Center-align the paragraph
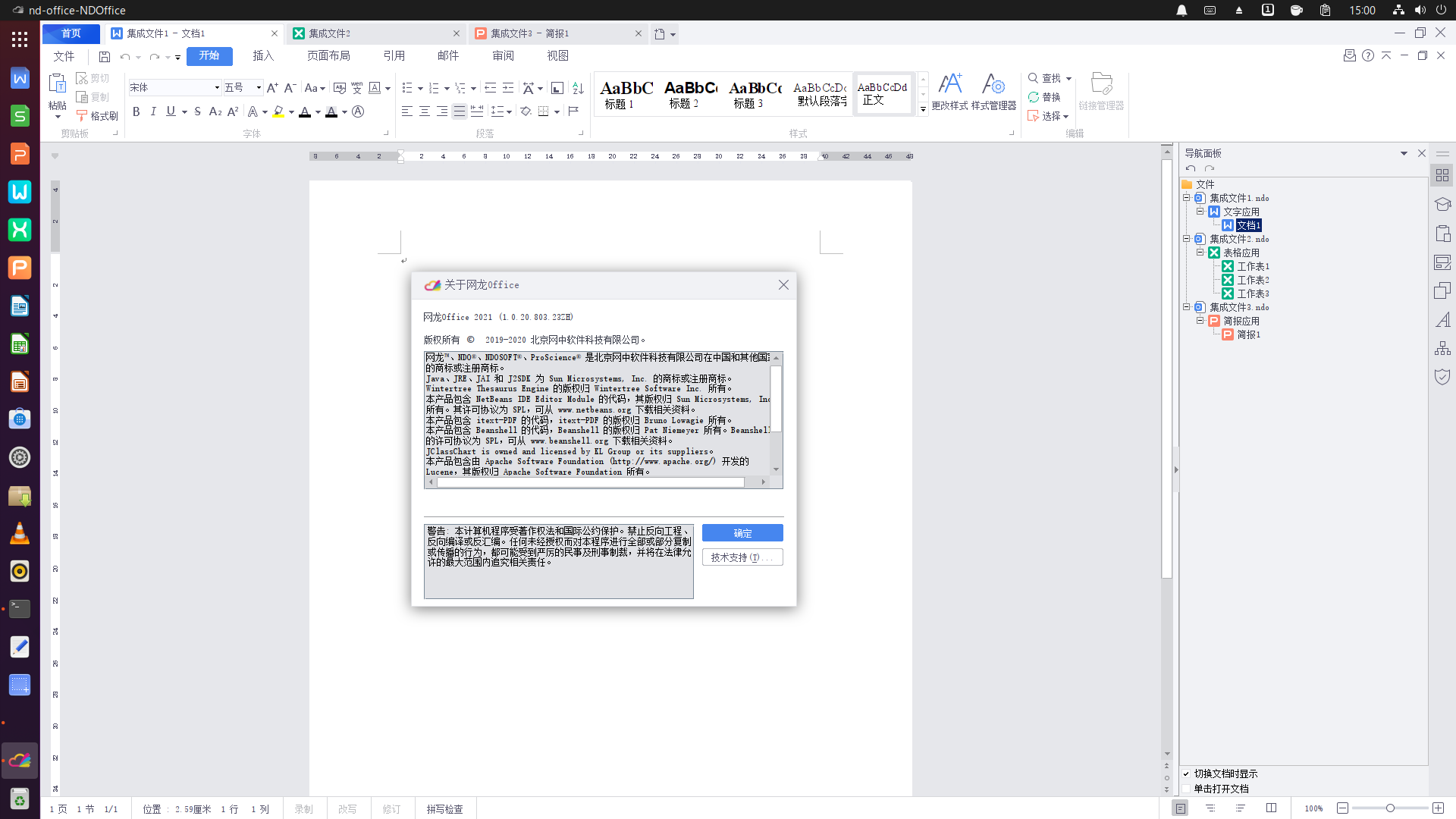Image resolution: width=1456 pixels, height=819 pixels. [425, 111]
